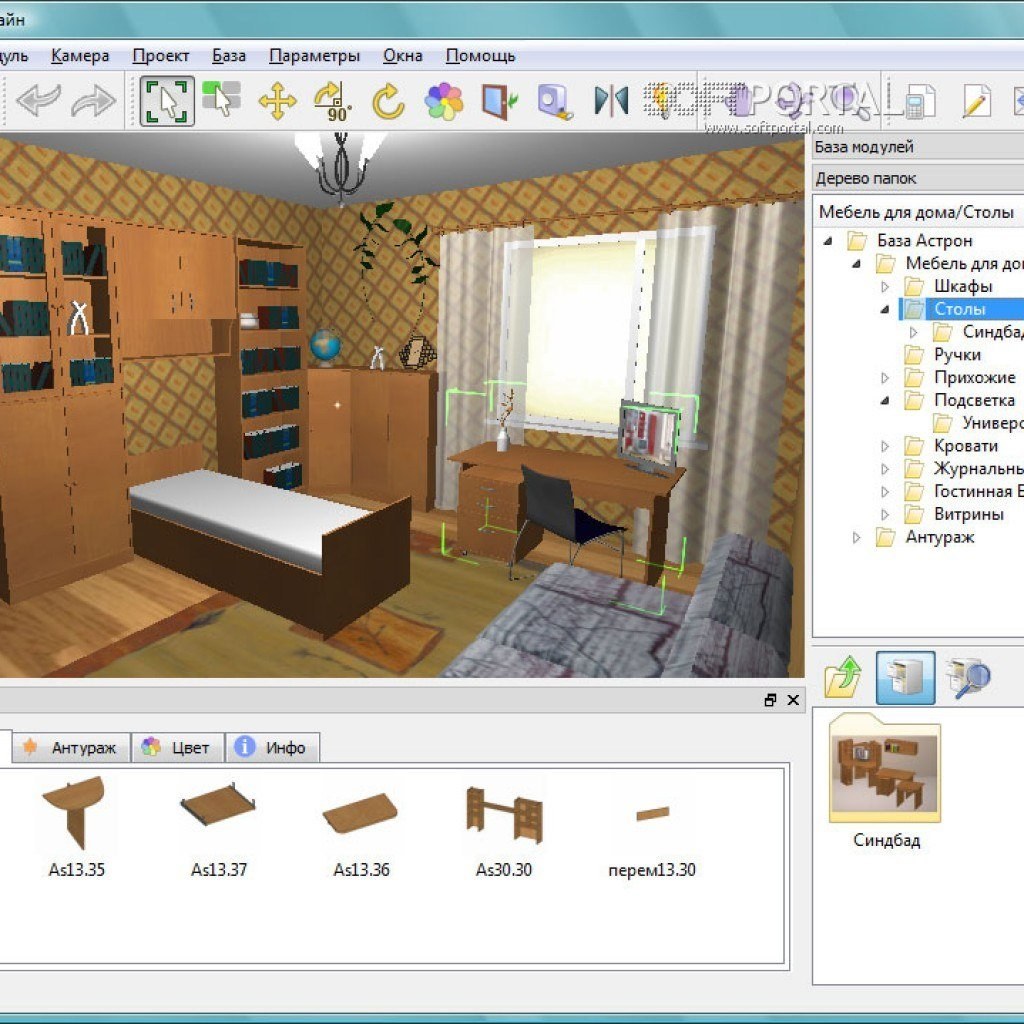Select the object selection cursor tool

coord(167,100)
